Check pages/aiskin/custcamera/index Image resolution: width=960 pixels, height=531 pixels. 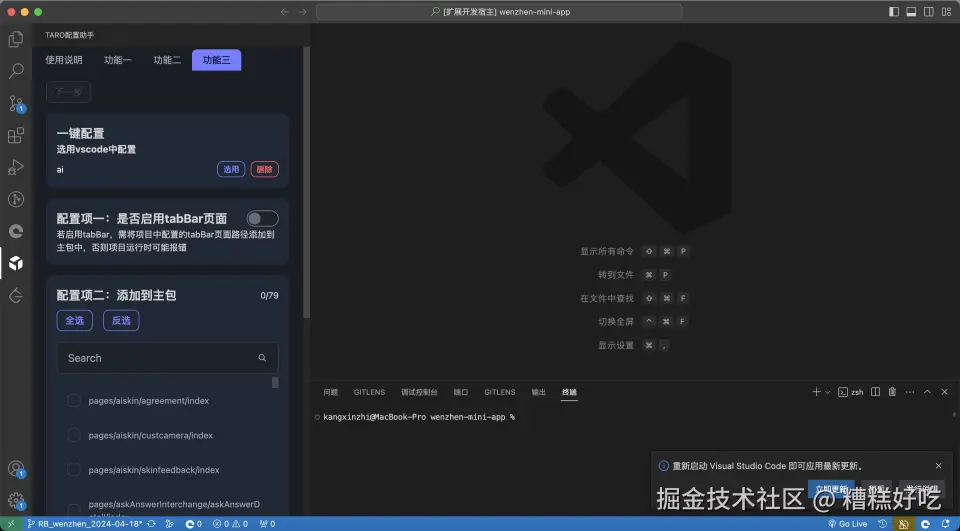point(73,435)
